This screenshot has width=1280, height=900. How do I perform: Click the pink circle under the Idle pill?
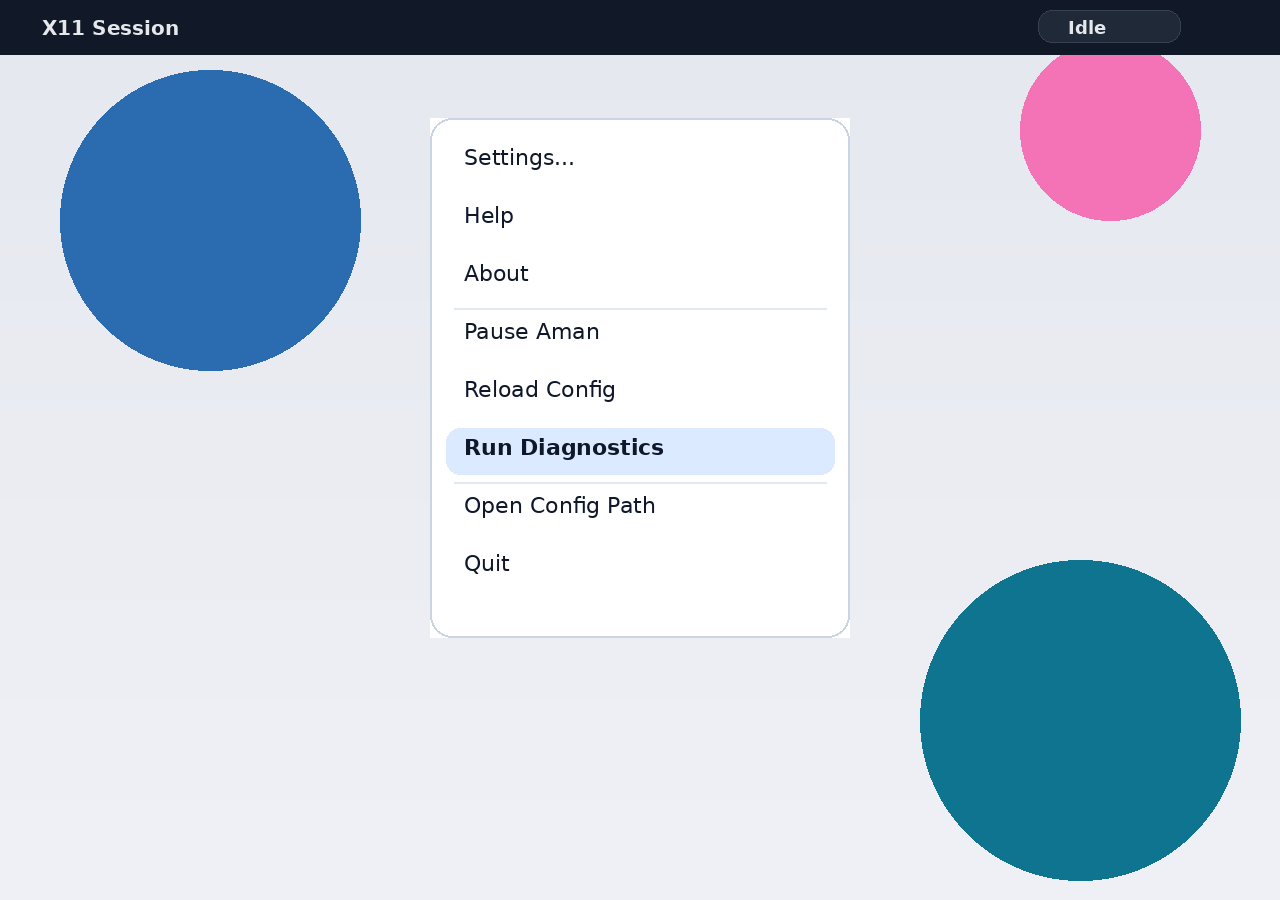[x=1110, y=140]
